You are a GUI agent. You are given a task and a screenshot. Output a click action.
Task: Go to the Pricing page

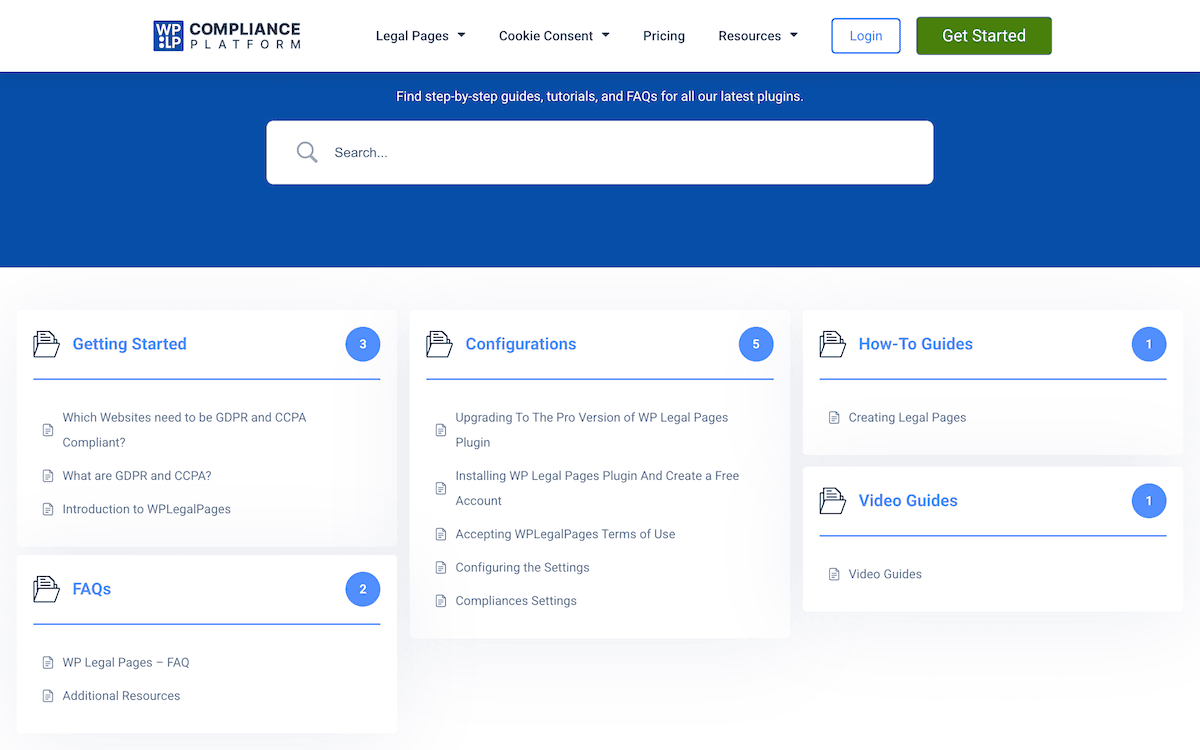click(664, 36)
